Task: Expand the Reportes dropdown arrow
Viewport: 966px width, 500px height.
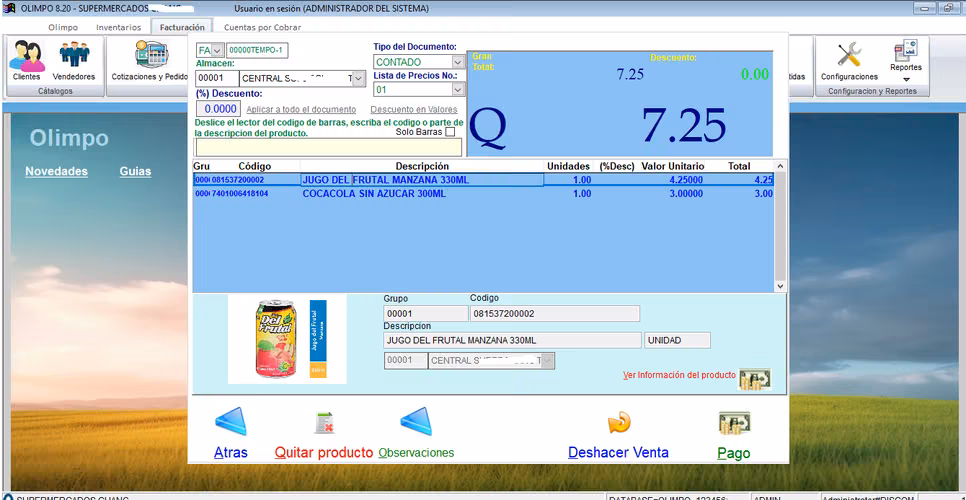Action: 906,79
